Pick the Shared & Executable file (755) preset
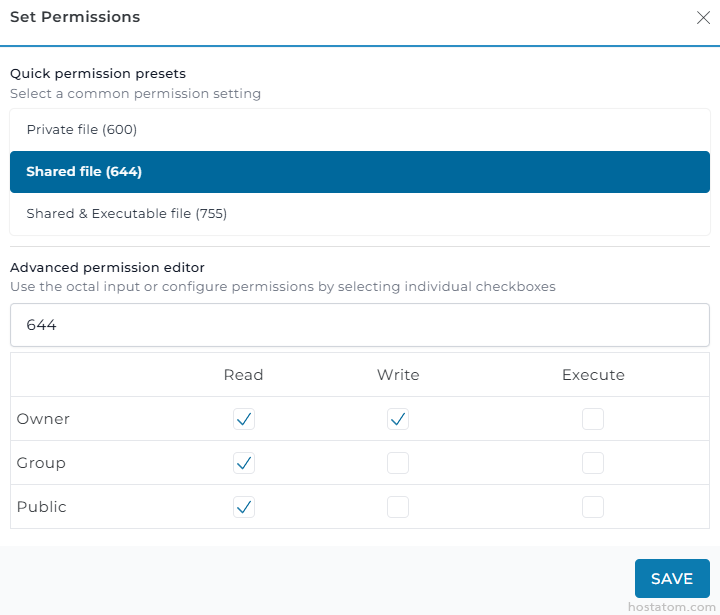Viewport: 720px width, 615px height. (x=359, y=214)
